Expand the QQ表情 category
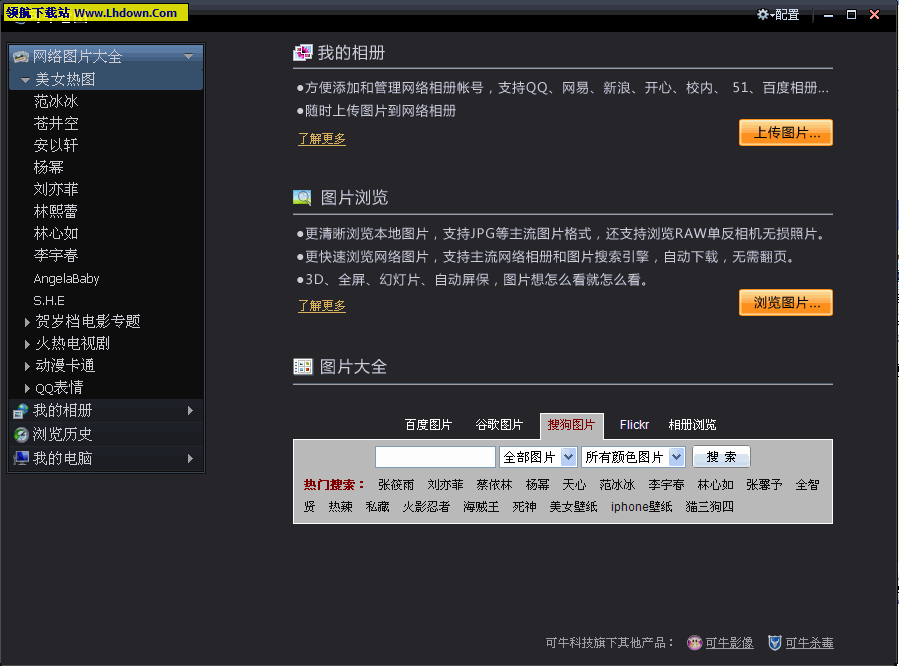899x666 pixels. point(27,388)
